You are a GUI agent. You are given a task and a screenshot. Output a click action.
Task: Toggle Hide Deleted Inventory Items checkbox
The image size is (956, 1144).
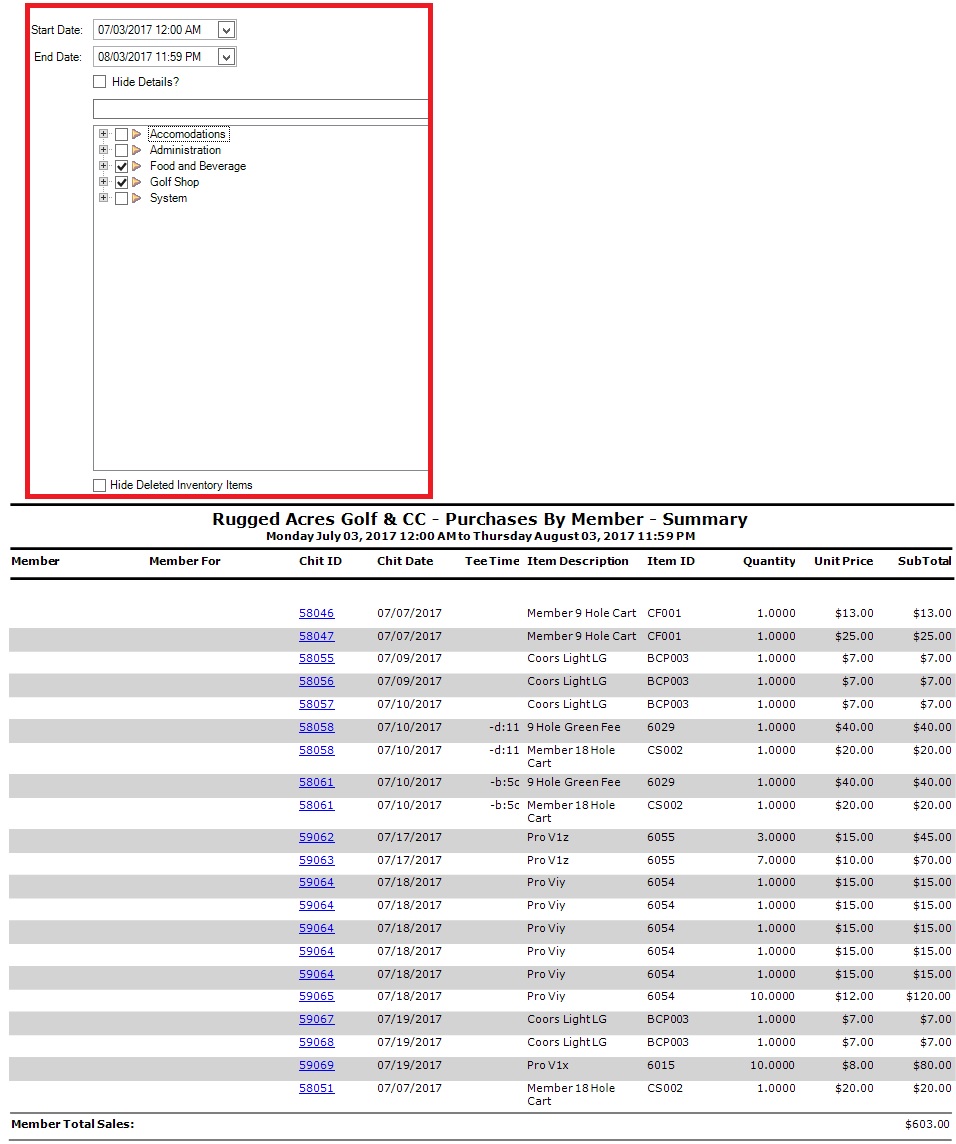(x=100, y=485)
